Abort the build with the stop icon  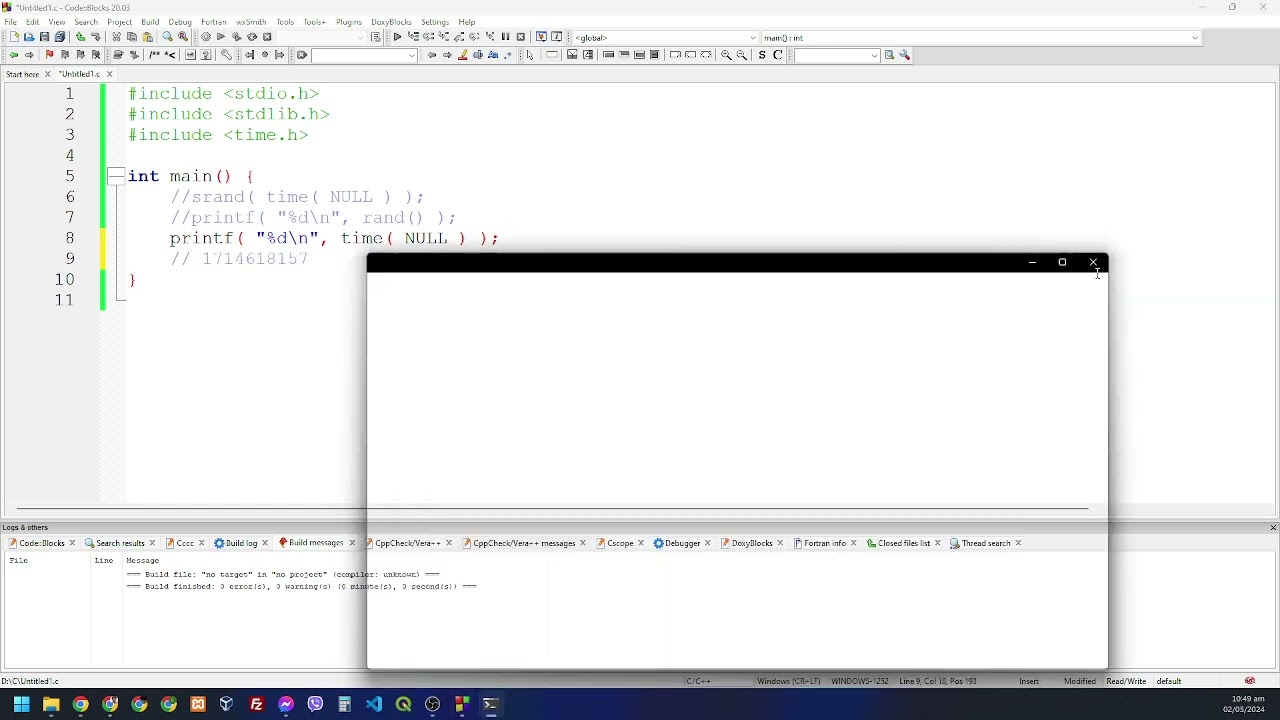(x=268, y=37)
